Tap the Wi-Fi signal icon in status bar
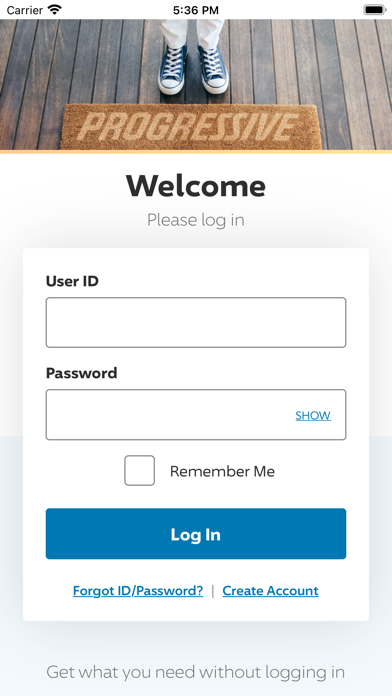This screenshot has width=392, height=696. pyautogui.click(x=55, y=10)
